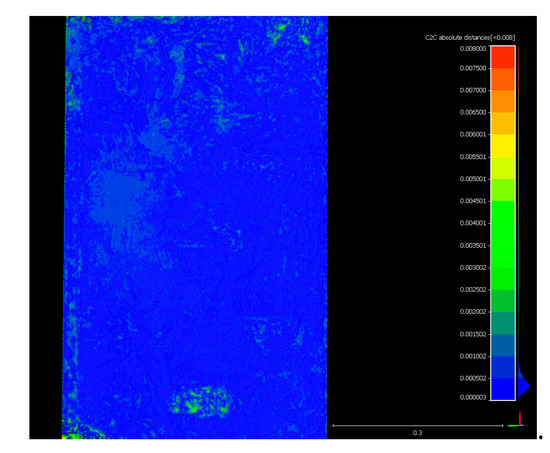Image resolution: width=550 pixels, height=453 pixels.
Task: Click the 0.001002 scale value label
Action: pyautogui.click(x=473, y=356)
